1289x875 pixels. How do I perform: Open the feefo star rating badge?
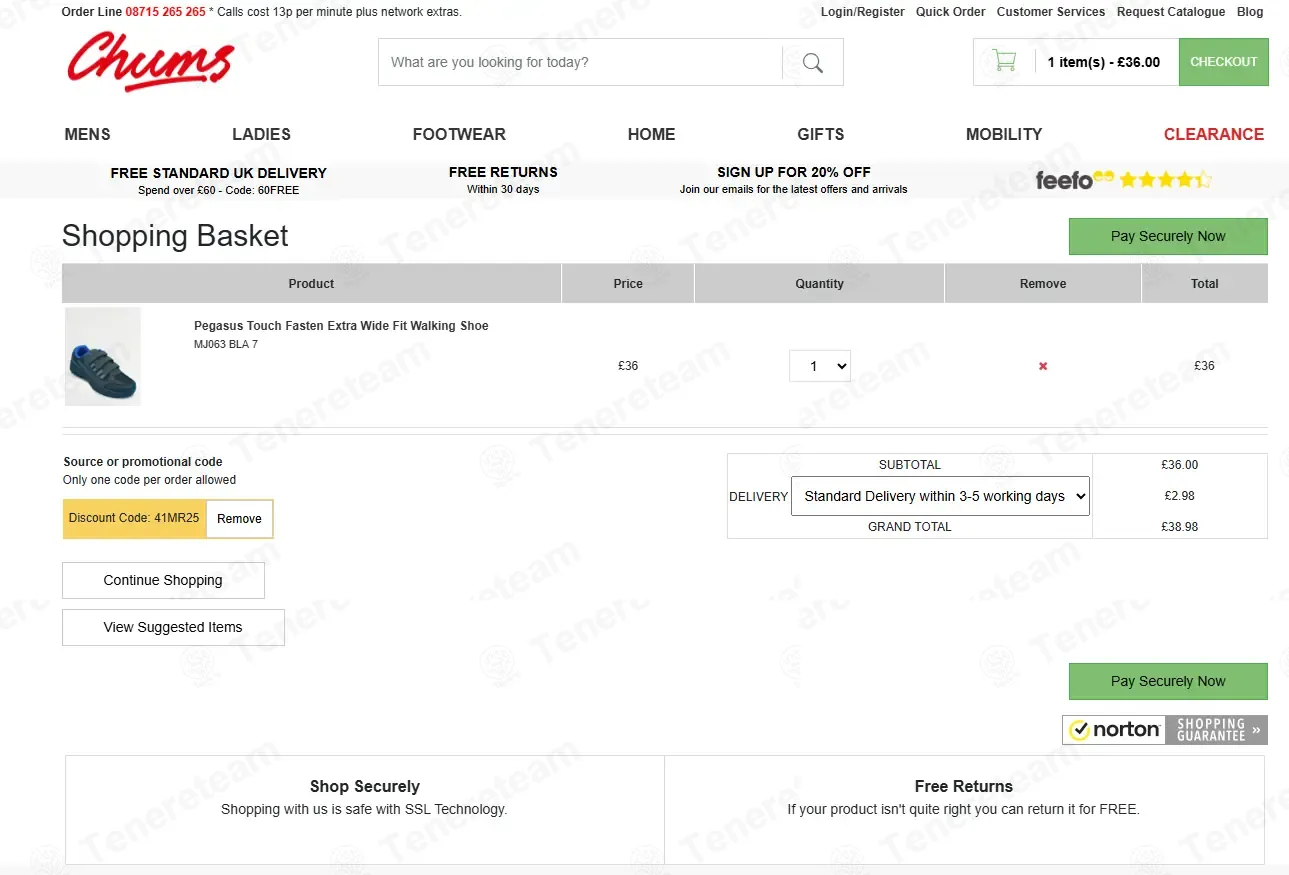(x=1124, y=180)
